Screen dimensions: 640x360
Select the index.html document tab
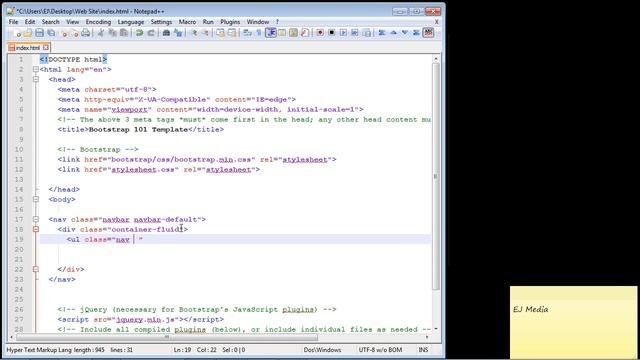tap(28, 48)
